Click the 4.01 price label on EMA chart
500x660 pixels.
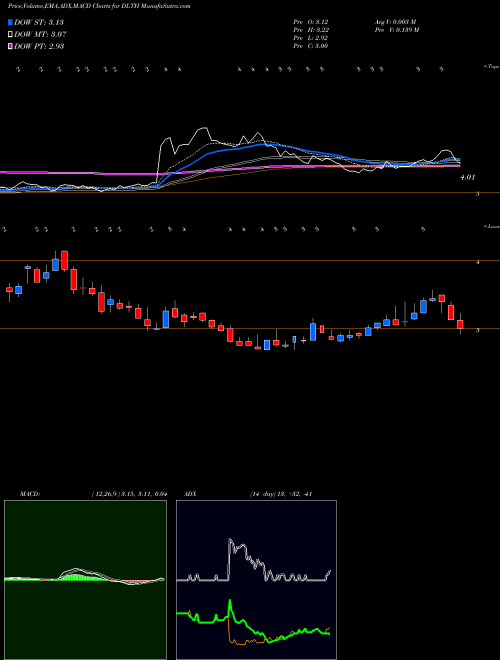pyautogui.click(x=467, y=178)
